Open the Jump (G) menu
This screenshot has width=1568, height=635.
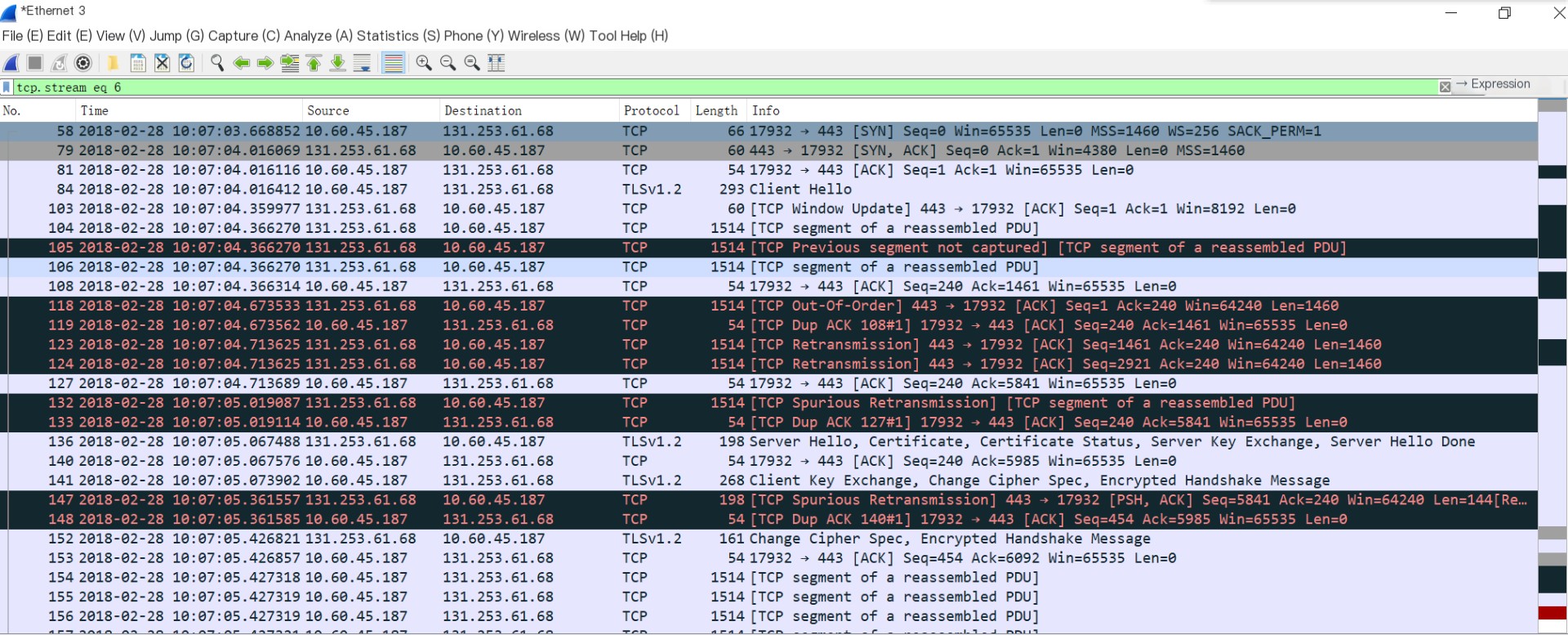176,36
